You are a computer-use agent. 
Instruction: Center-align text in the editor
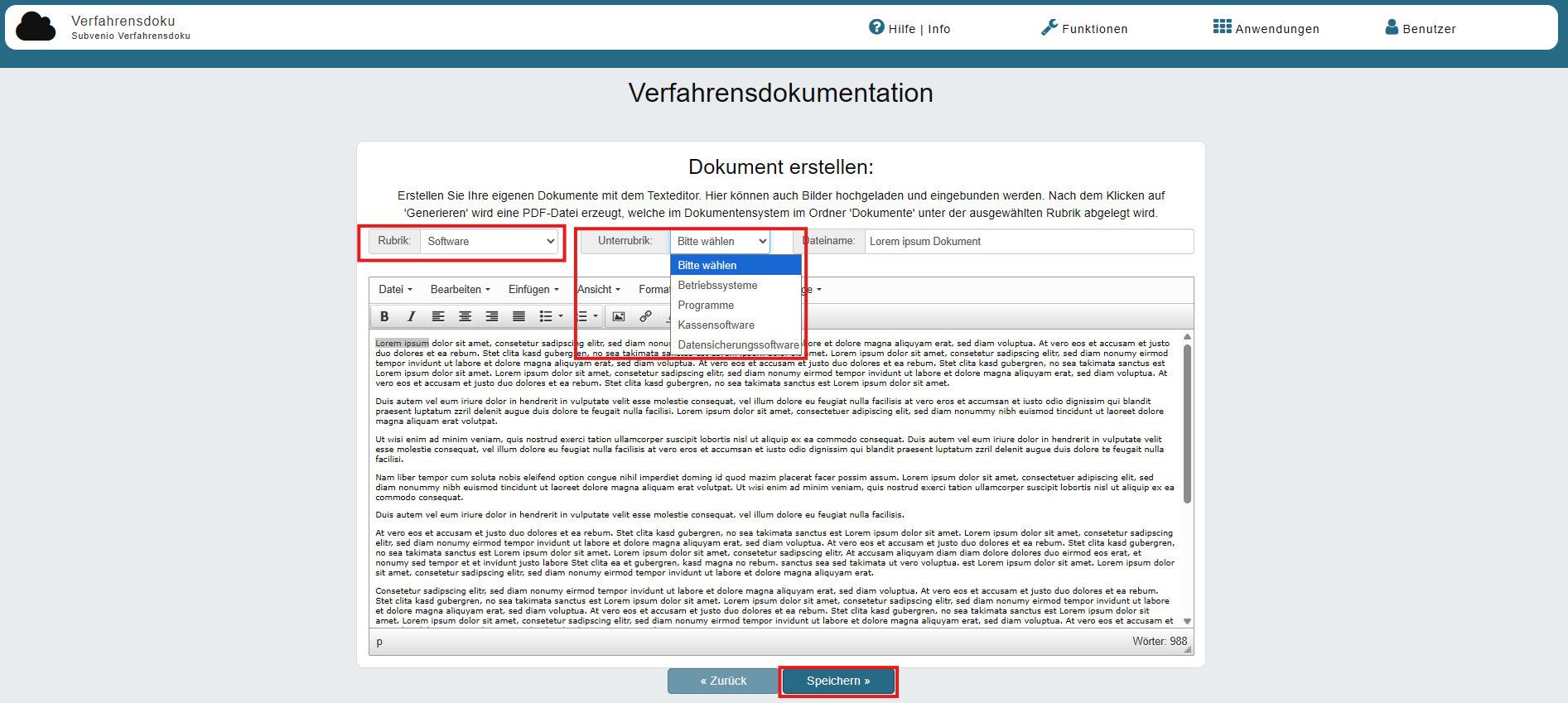coord(466,316)
